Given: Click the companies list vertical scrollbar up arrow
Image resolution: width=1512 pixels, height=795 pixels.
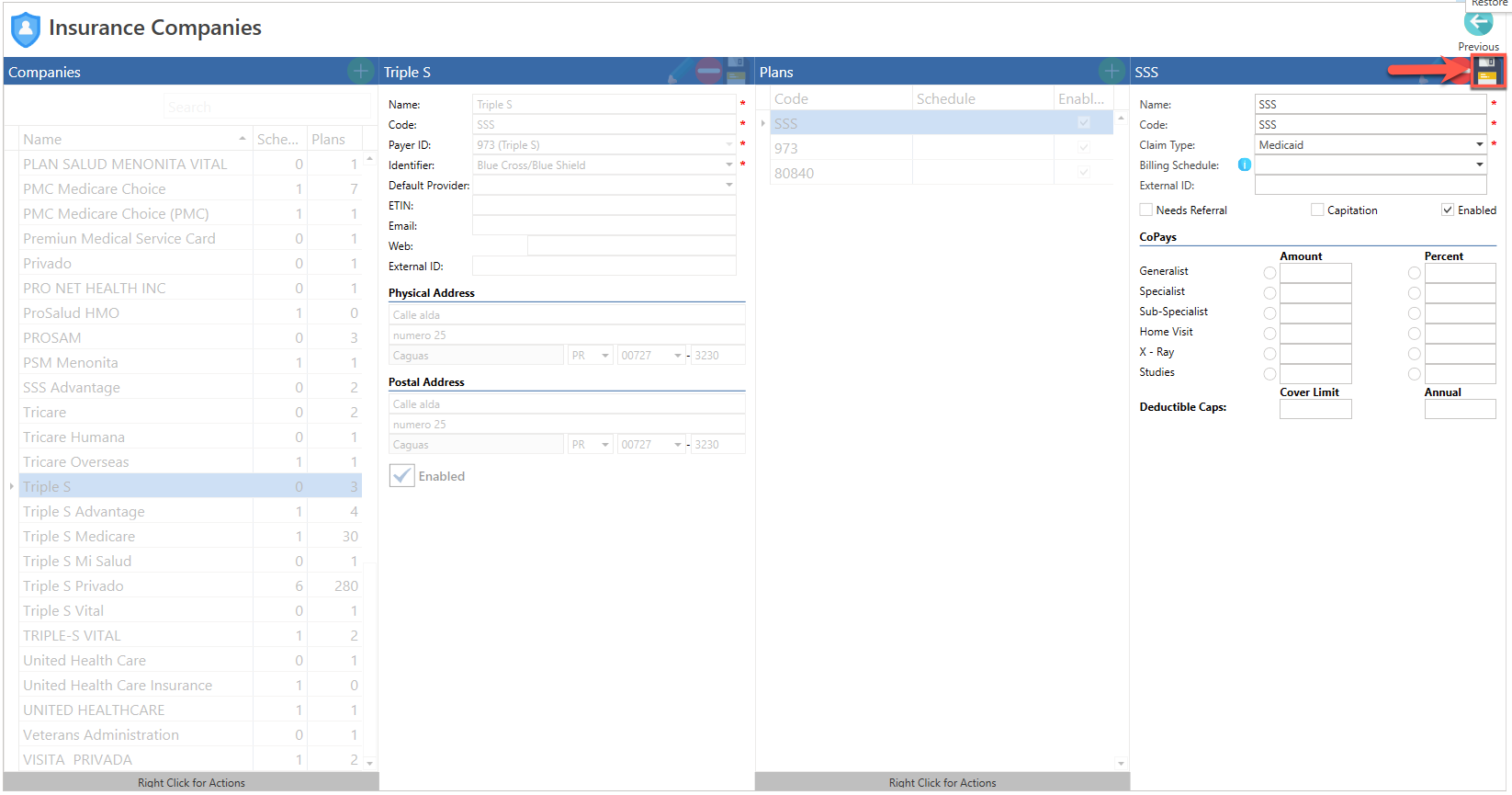Looking at the screenshot, I should point(370,159).
